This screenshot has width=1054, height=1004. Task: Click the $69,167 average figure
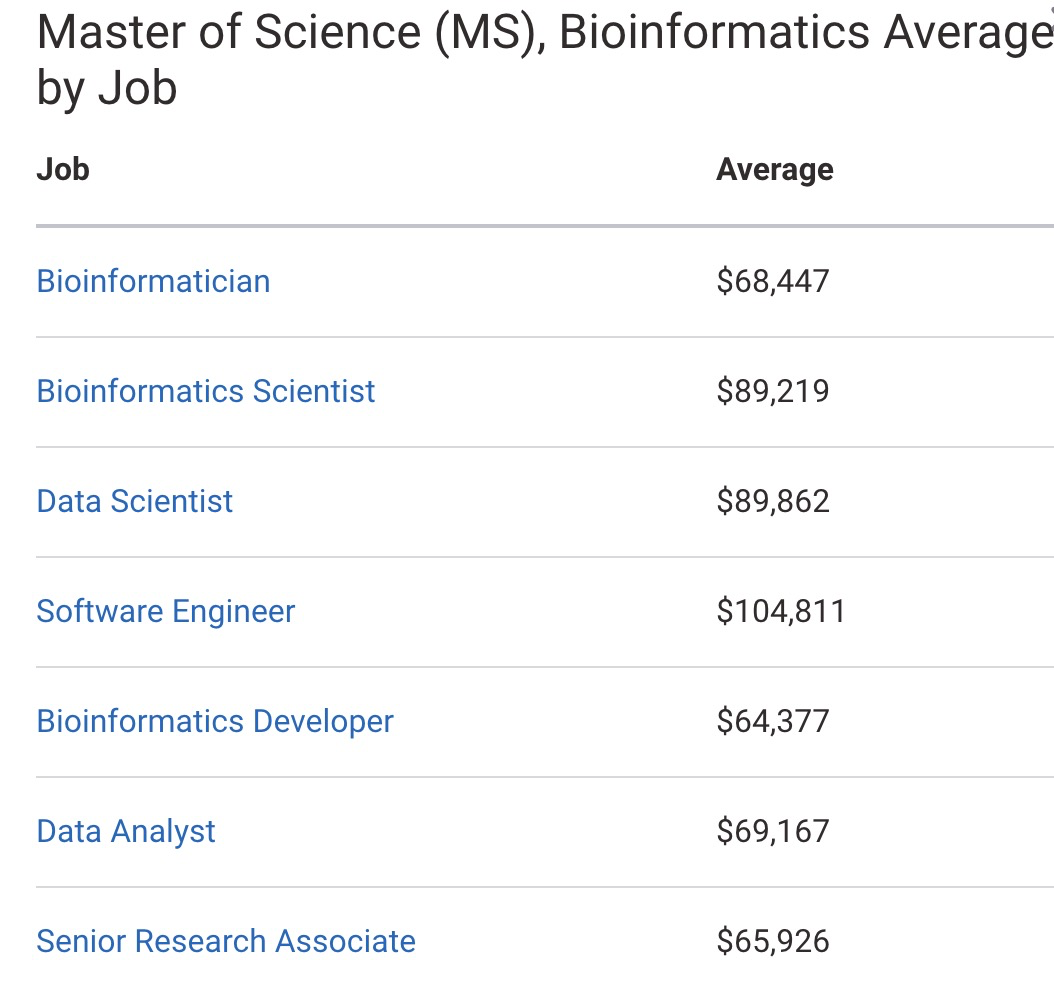773,831
